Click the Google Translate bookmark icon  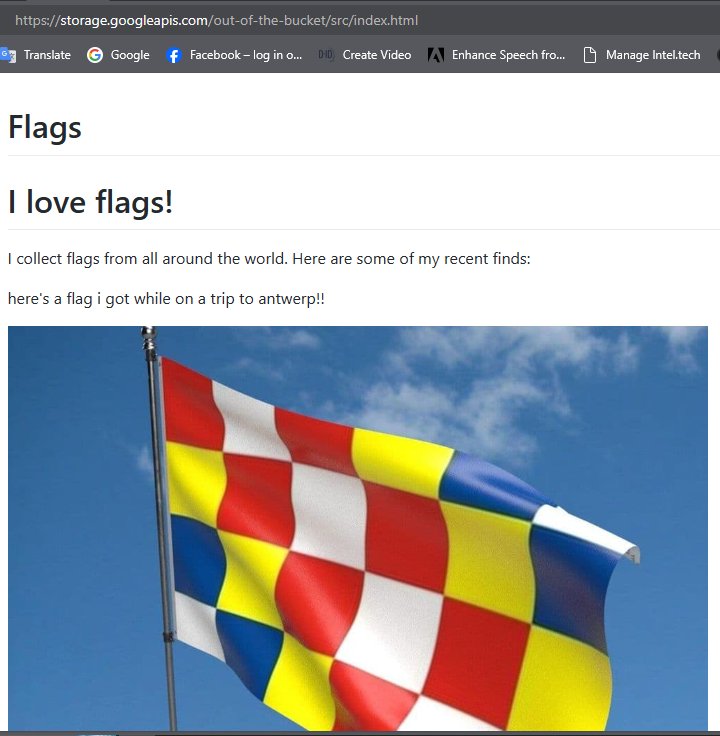coord(8,55)
